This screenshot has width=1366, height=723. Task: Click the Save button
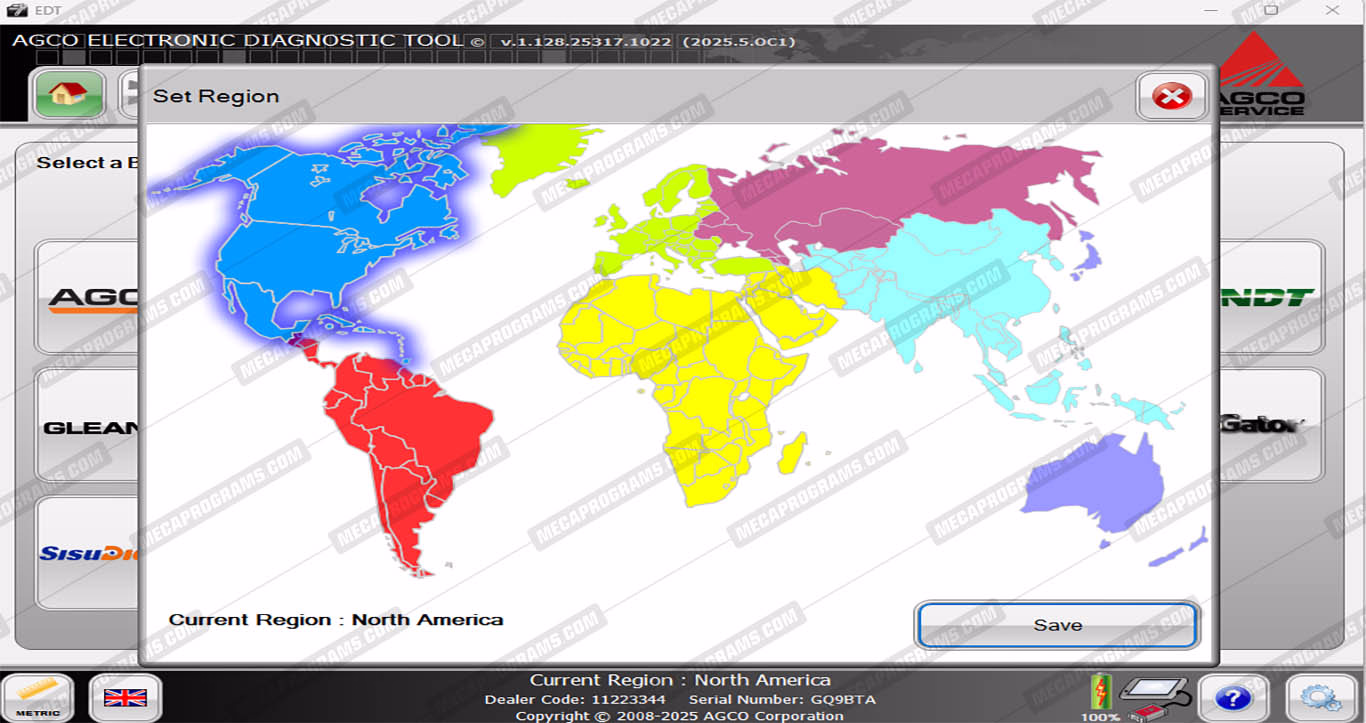1057,625
